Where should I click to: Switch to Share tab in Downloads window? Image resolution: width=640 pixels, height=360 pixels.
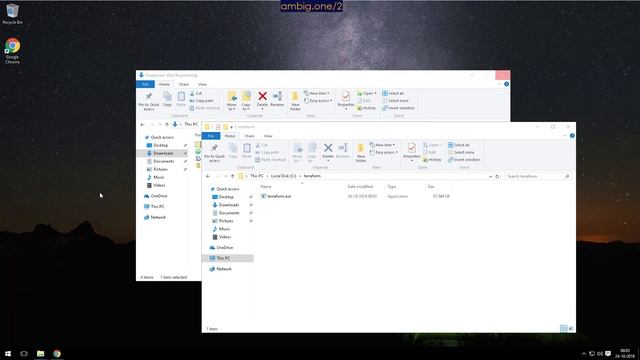point(184,84)
